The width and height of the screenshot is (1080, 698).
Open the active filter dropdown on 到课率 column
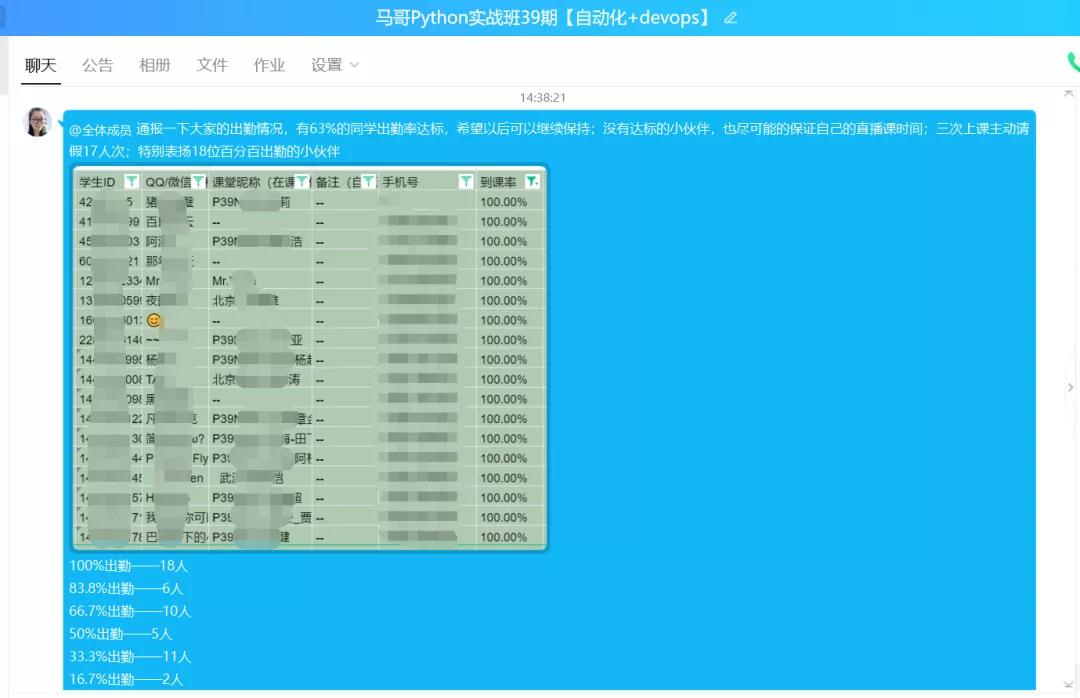[532, 181]
